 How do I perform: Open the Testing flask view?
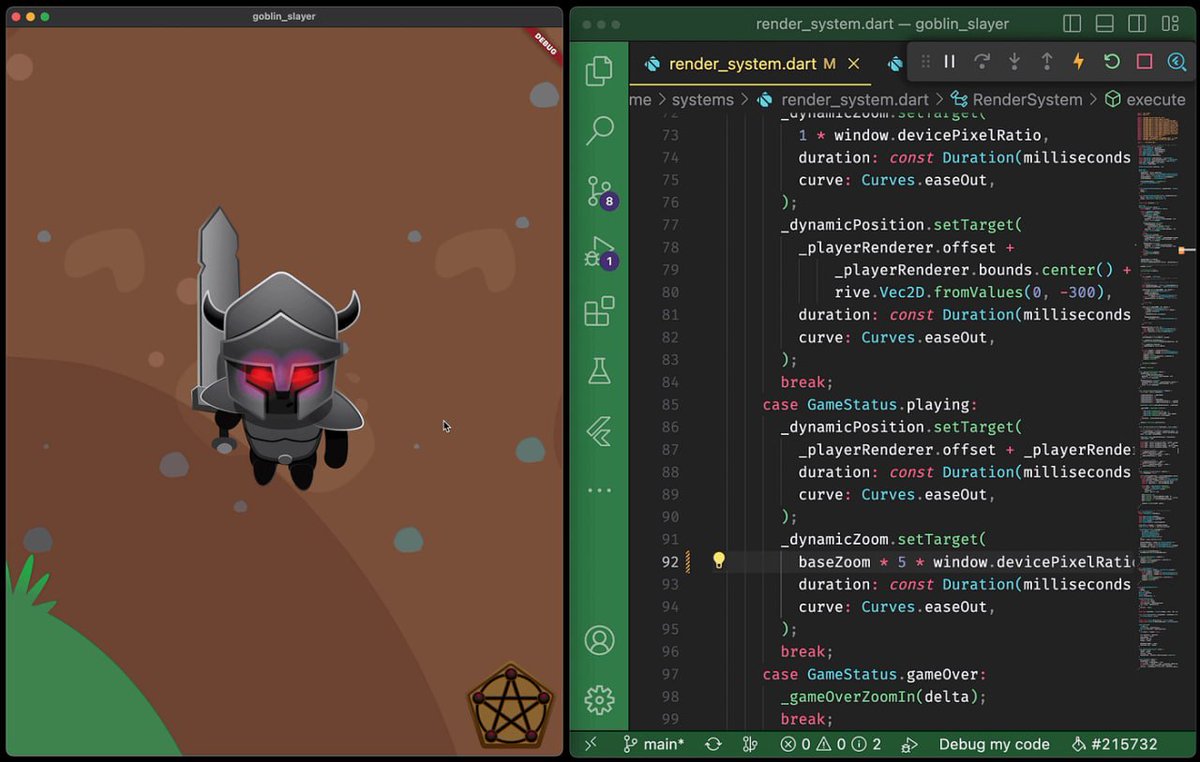[599, 371]
